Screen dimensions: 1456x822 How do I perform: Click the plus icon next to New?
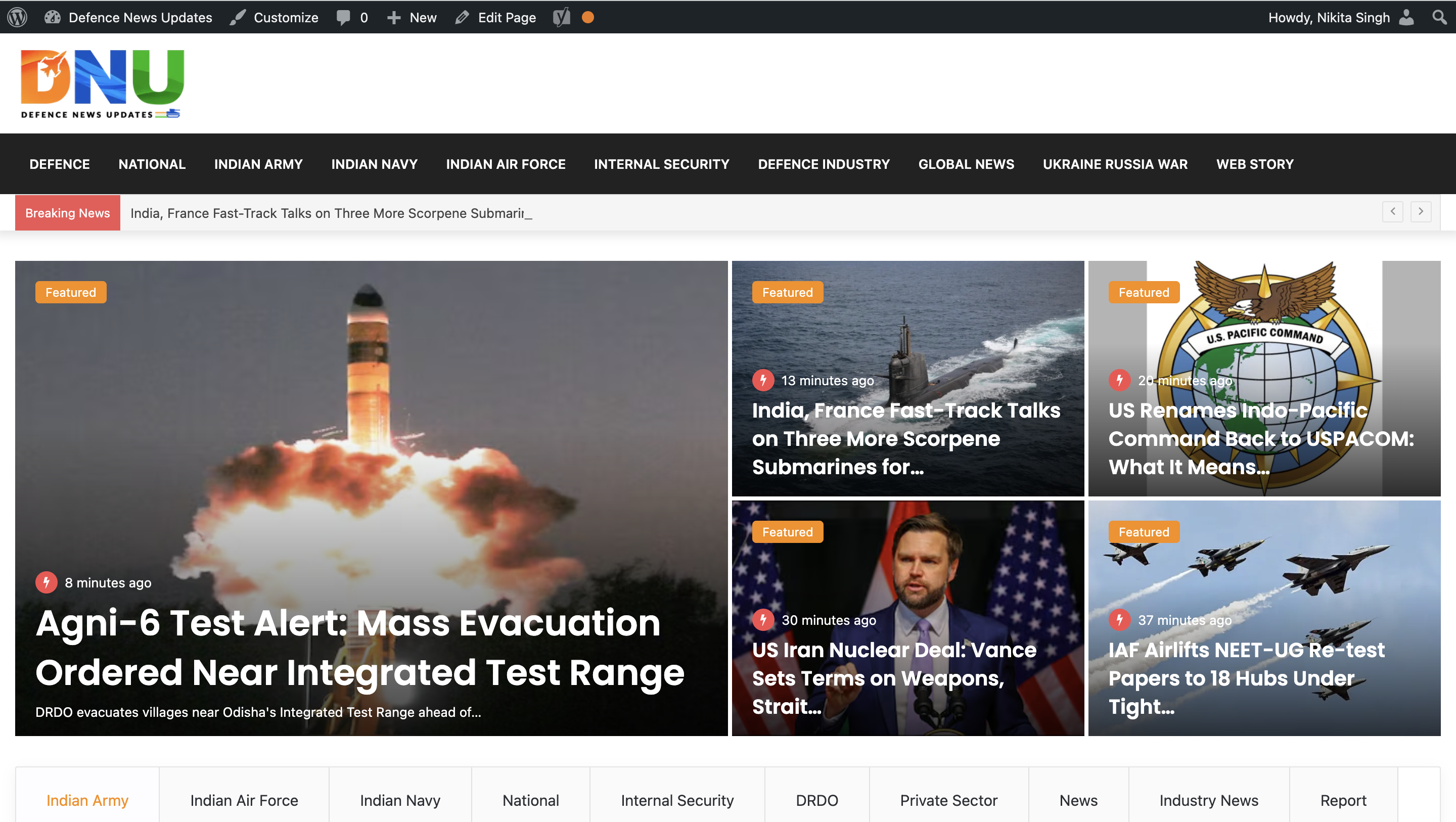pyautogui.click(x=394, y=18)
